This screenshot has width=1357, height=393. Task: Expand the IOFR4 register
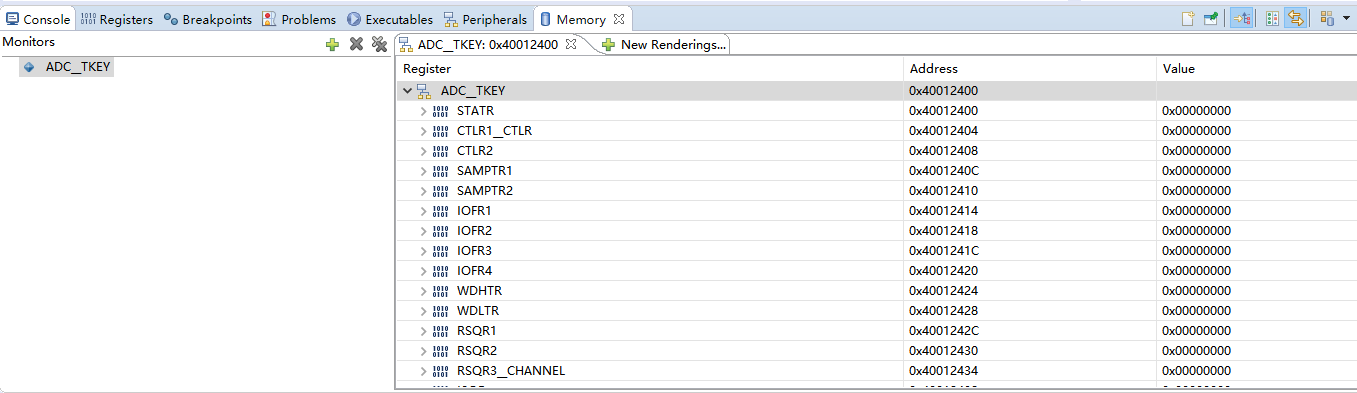pyautogui.click(x=424, y=271)
